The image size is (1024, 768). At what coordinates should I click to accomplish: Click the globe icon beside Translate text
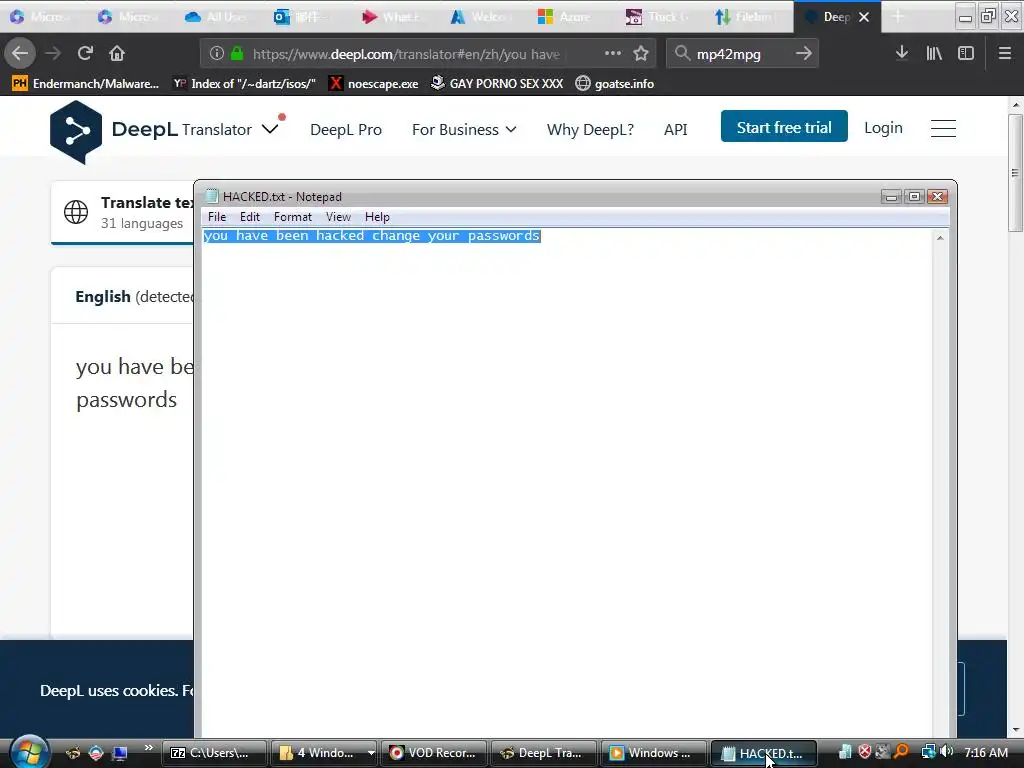(x=76, y=212)
